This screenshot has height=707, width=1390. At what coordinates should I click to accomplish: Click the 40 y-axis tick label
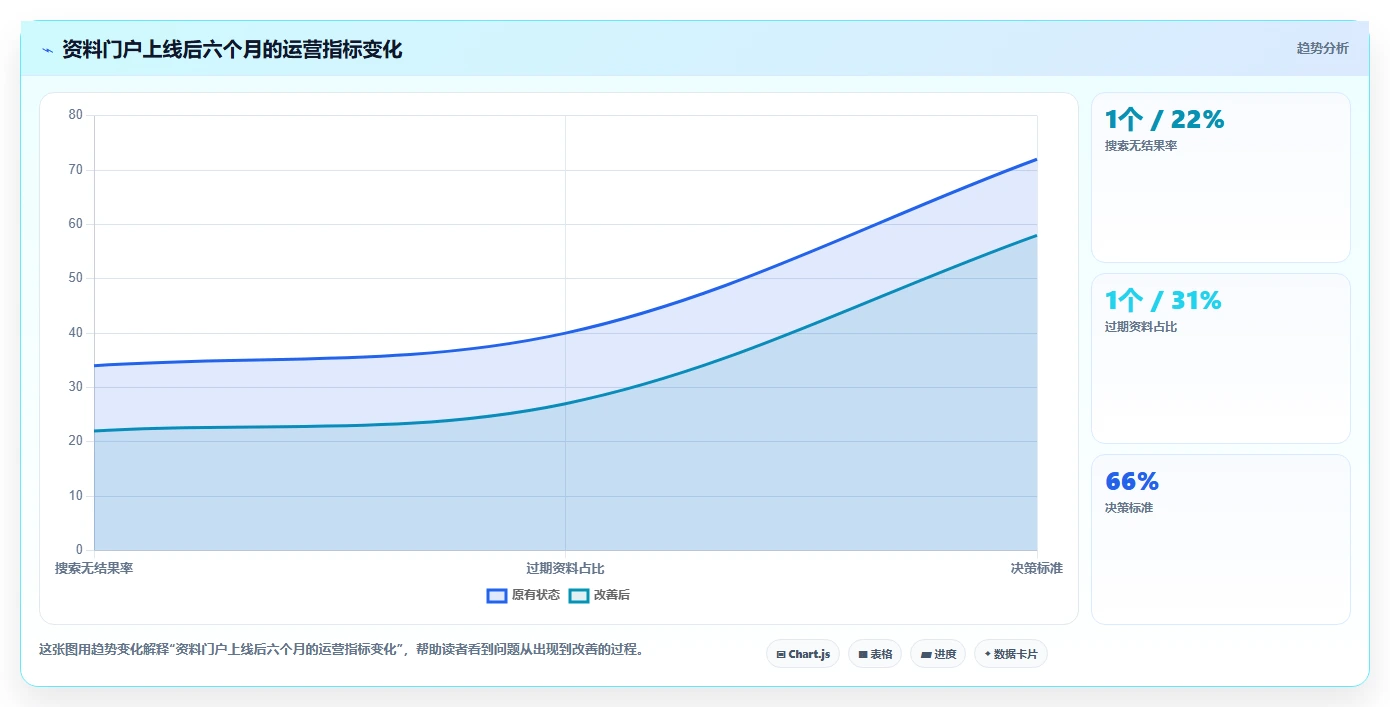tap(76, 333)
